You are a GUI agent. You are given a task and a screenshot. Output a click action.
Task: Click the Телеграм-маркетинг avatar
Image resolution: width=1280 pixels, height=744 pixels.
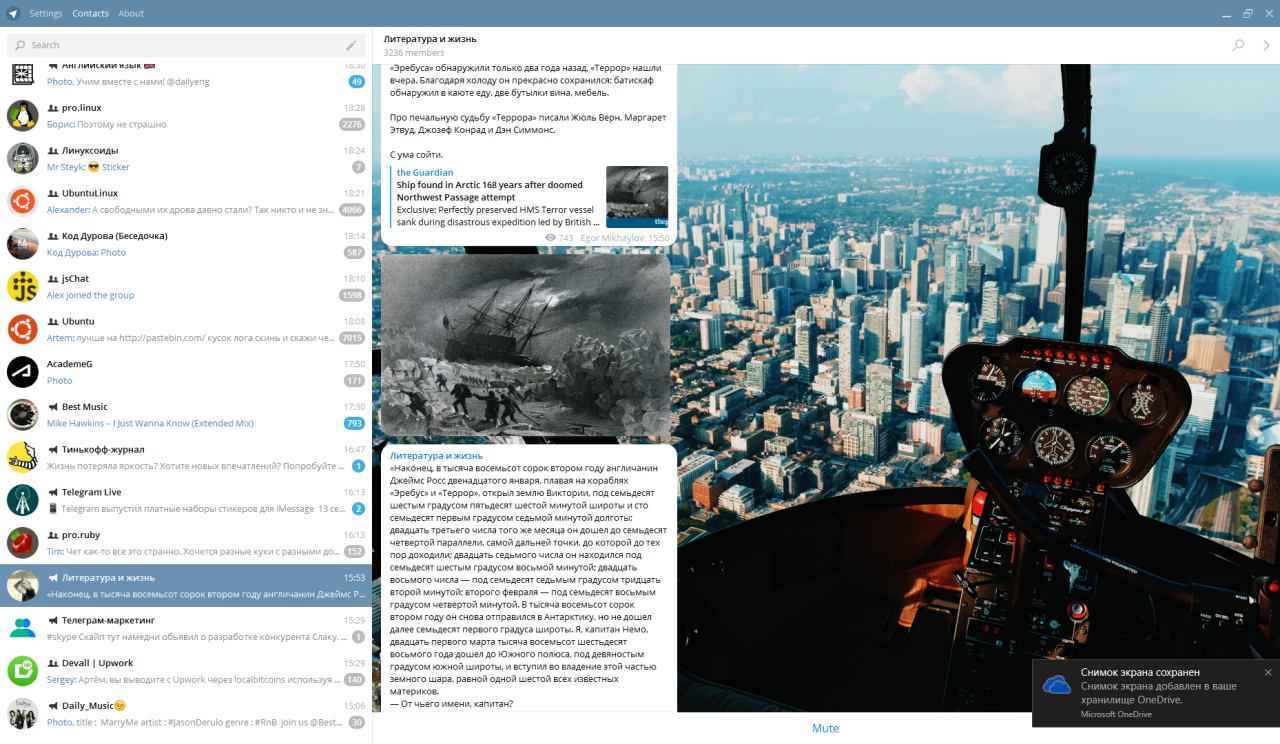[x=22, y=629]
